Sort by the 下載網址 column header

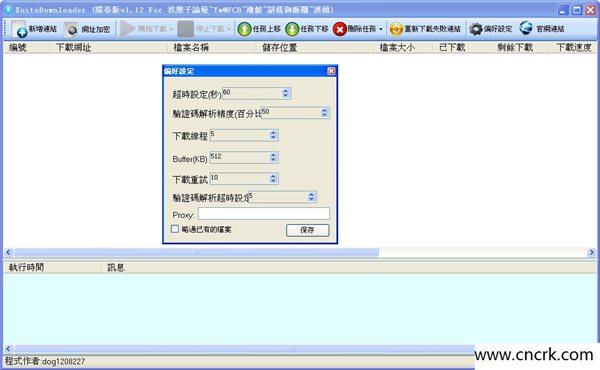(x=108, y=47)
